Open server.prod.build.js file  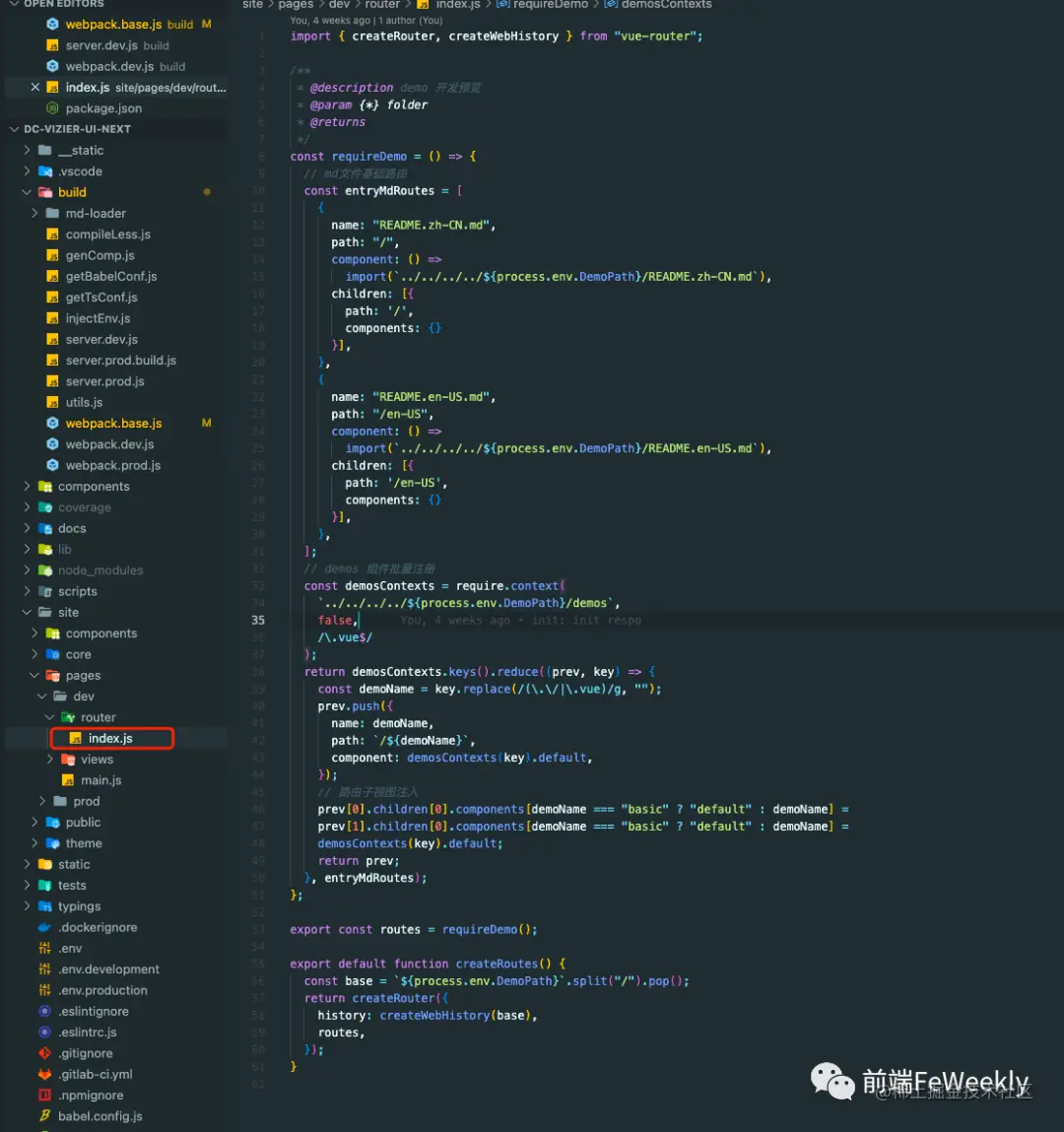120,361
